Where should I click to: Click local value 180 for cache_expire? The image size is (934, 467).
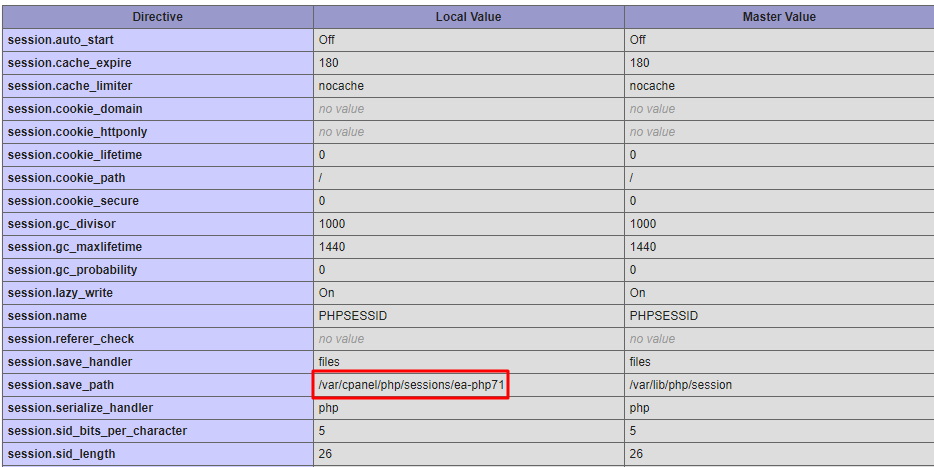pos(329,63)
